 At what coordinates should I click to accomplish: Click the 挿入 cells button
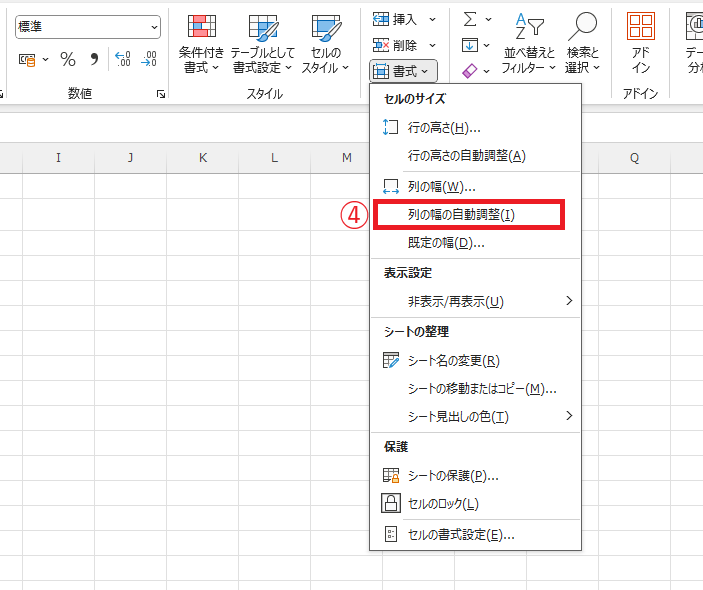coord(395,19)
